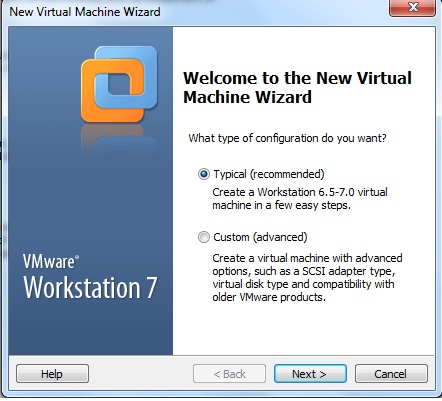
Task: Click the 'older VMware products.' description line
Action: coord(269,297)
